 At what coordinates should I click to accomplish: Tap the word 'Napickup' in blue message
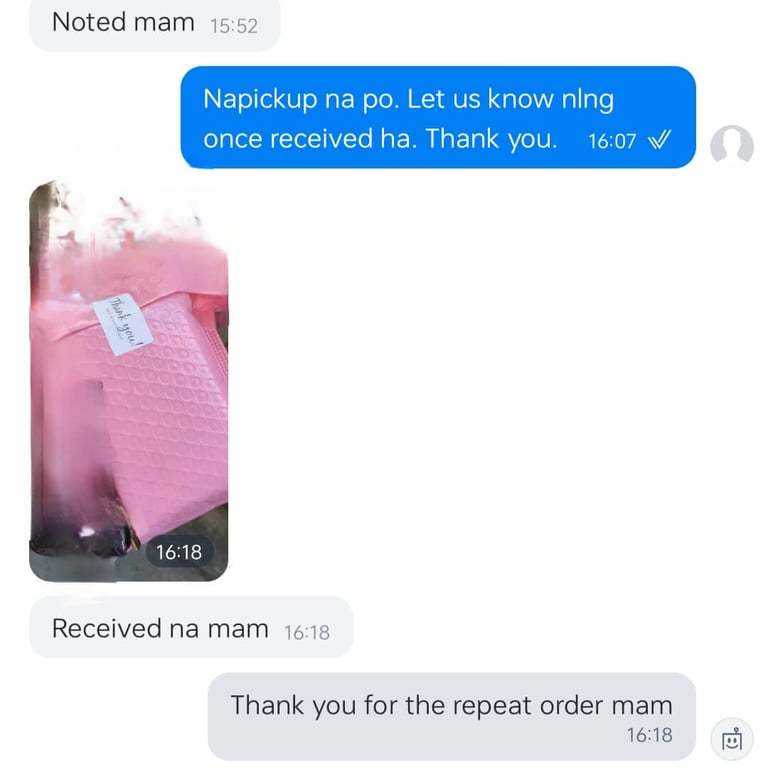click(260, 100)
